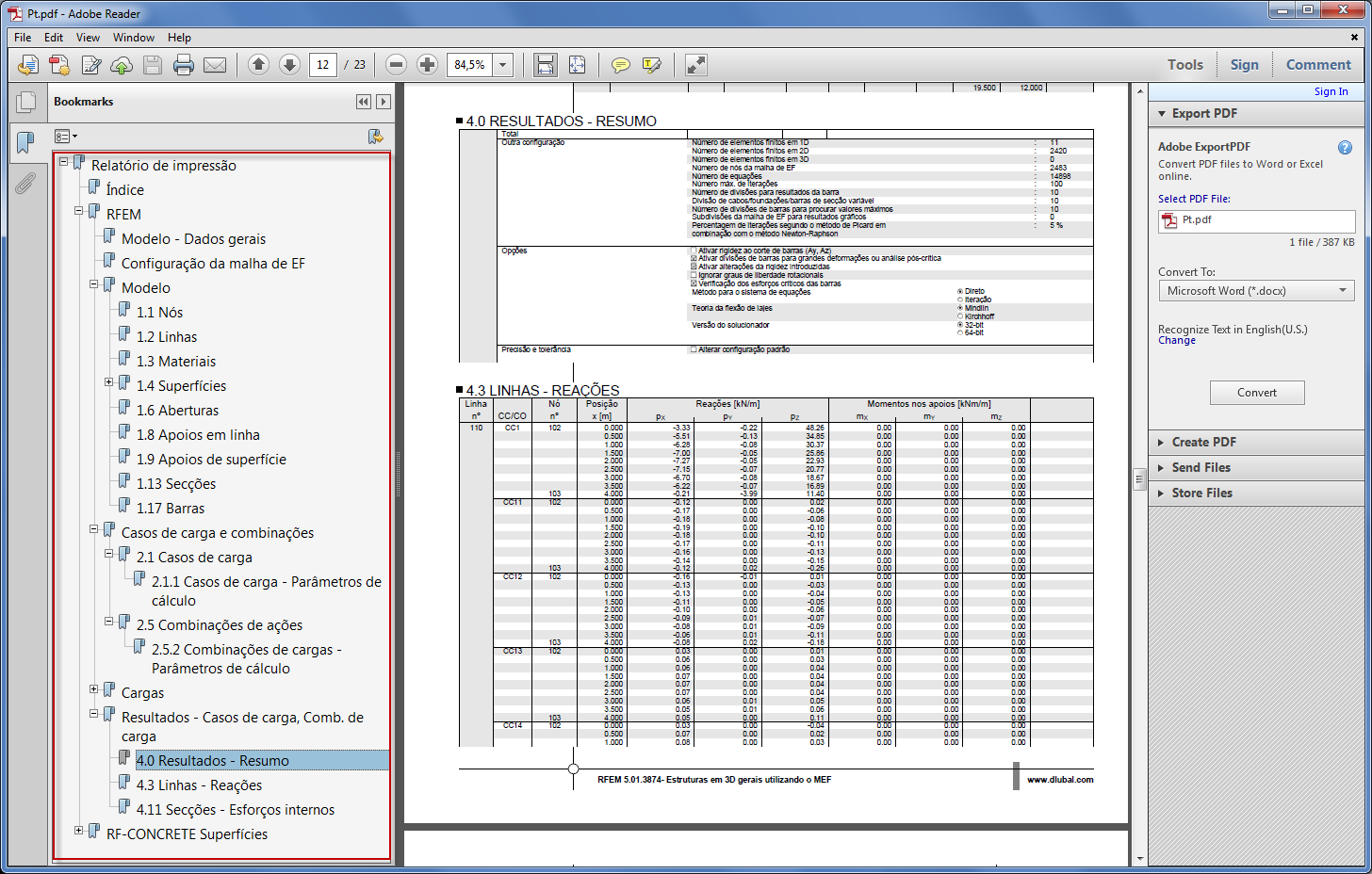Viewport: 1372px width, 874px height.
Task: Expand the Cargas bookmark node
Action: pos(93,689)
